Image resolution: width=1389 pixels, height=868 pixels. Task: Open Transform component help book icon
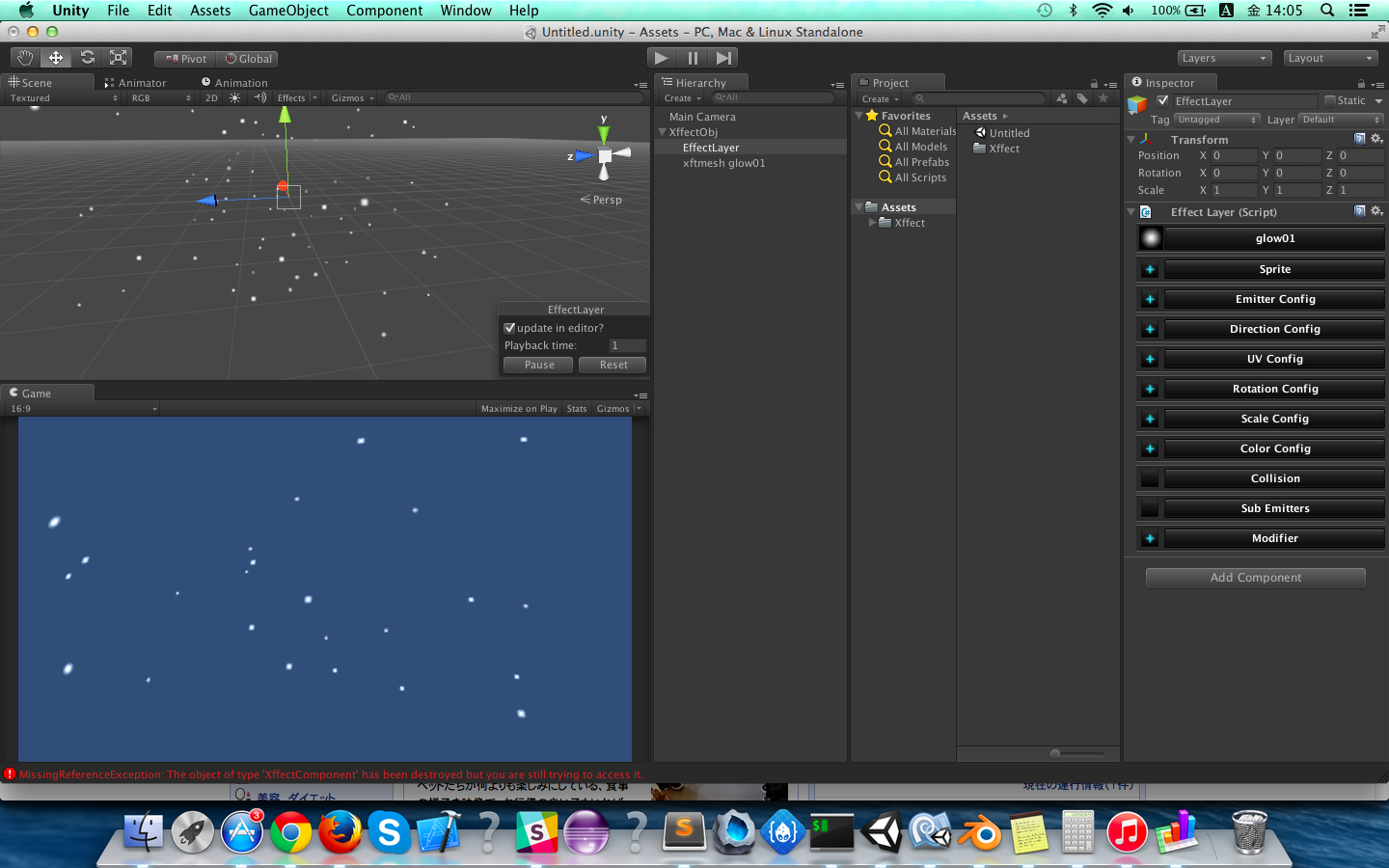1360,139
